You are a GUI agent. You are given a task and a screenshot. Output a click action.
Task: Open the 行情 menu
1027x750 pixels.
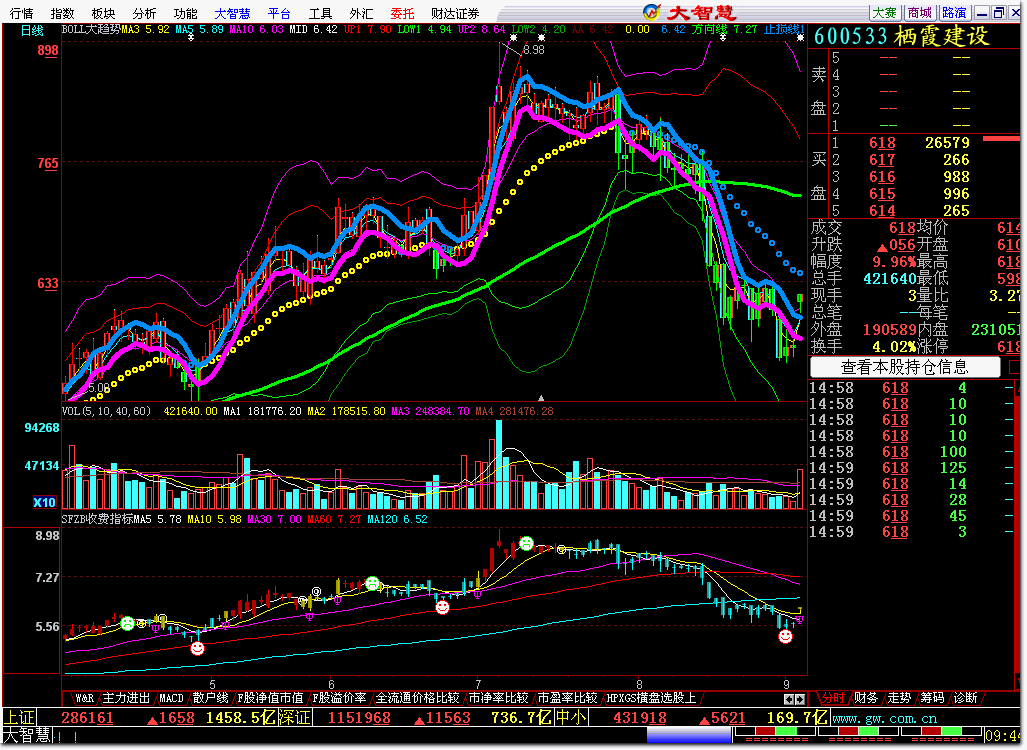(22, 13)
